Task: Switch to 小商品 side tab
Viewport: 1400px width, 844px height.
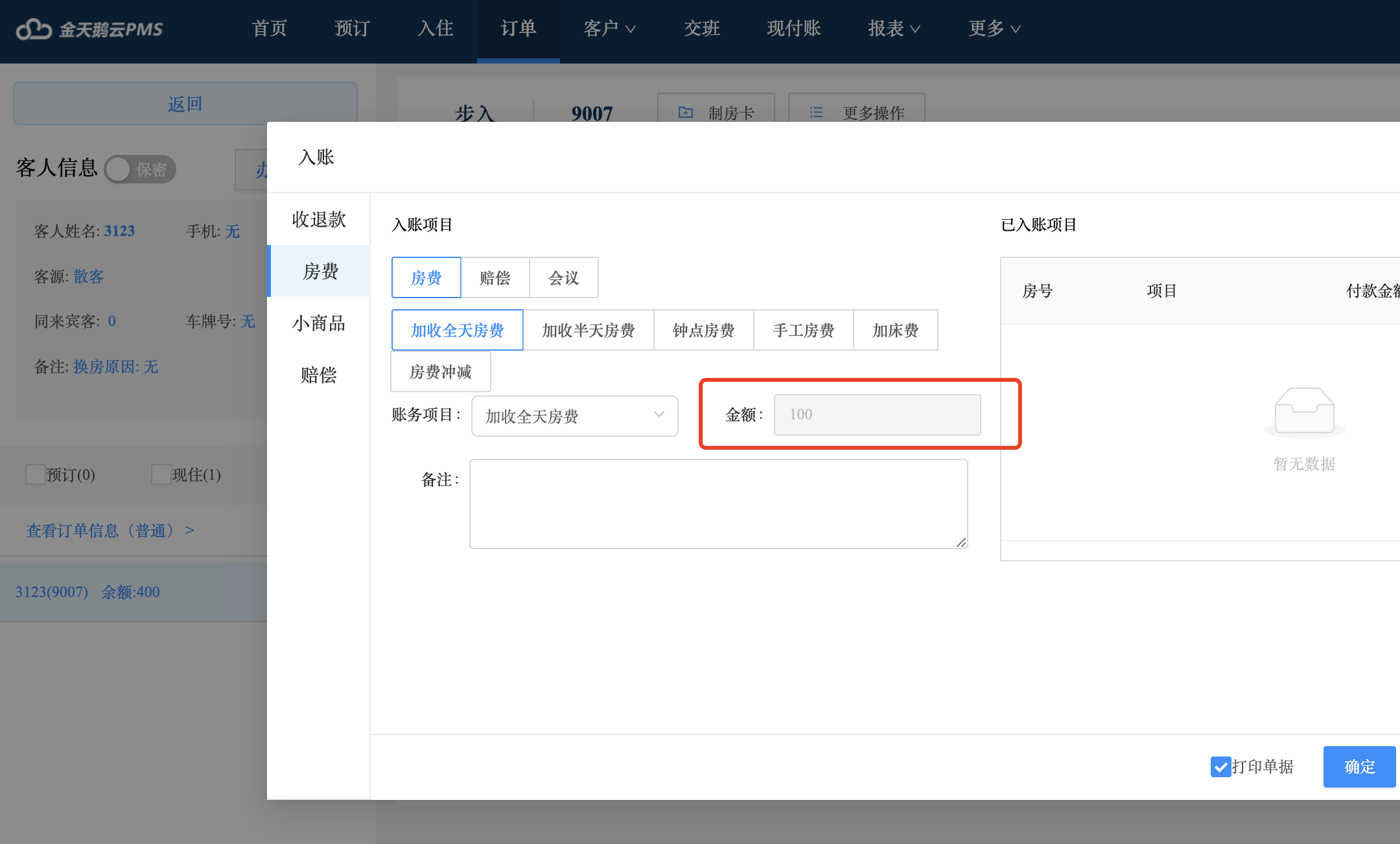Action: (319, 323)
